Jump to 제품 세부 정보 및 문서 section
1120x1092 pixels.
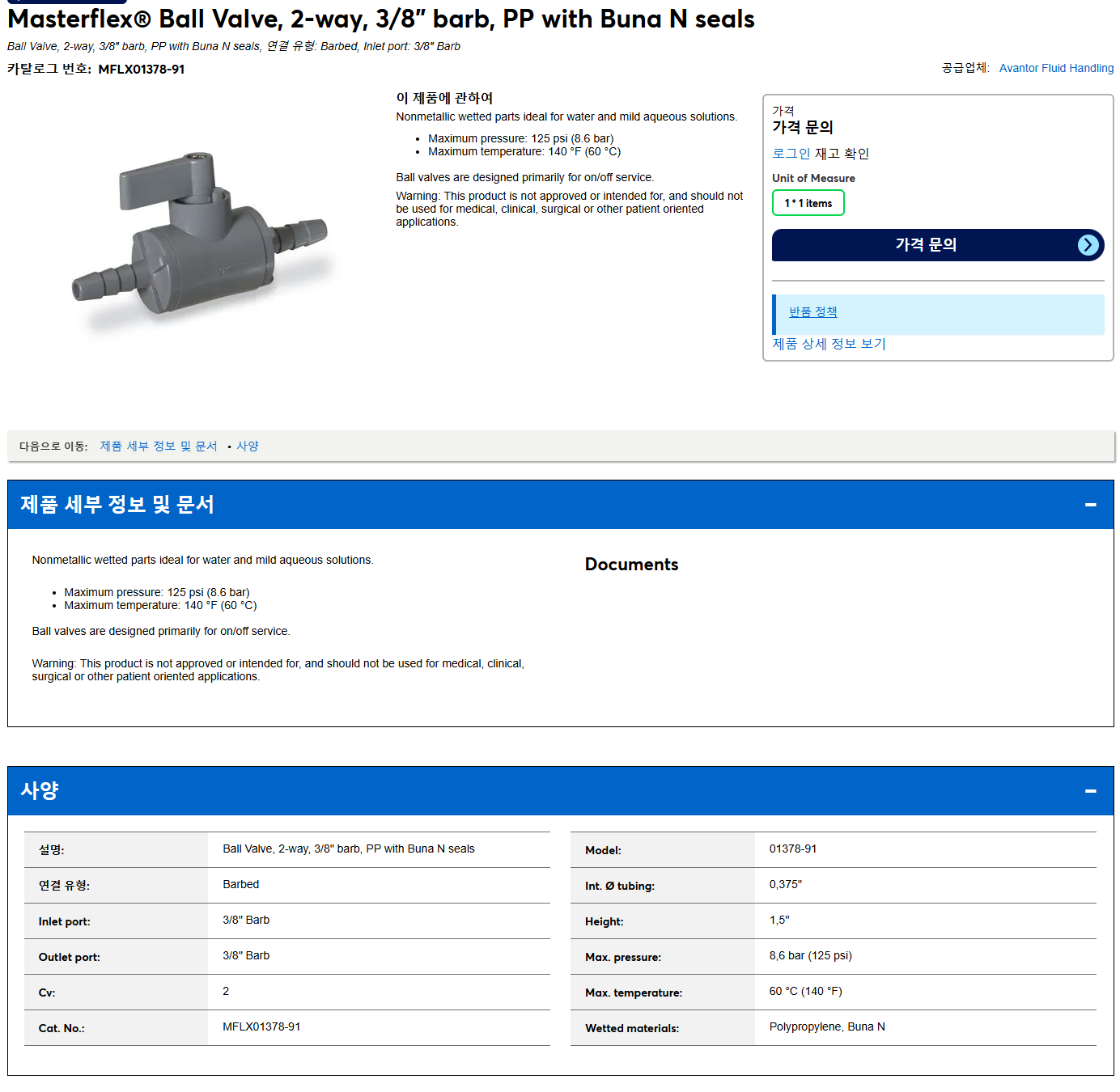pos(159,447)
